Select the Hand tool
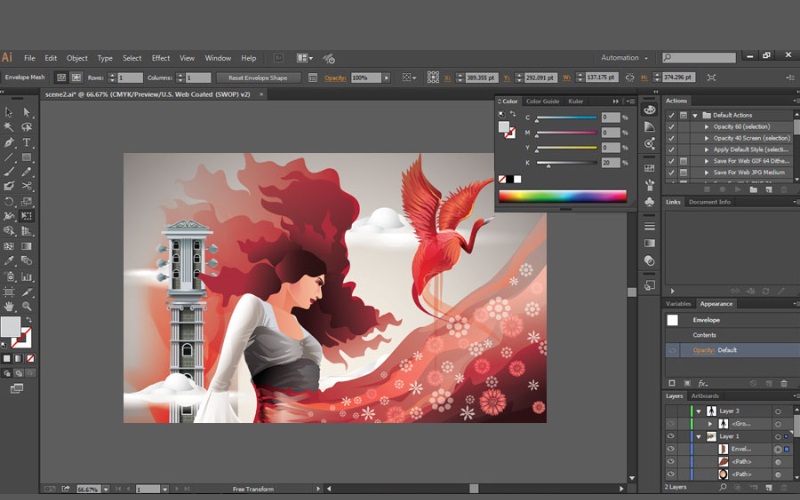Image resolution: width=800 pixels, height=500 pixels. coord(9,306)
